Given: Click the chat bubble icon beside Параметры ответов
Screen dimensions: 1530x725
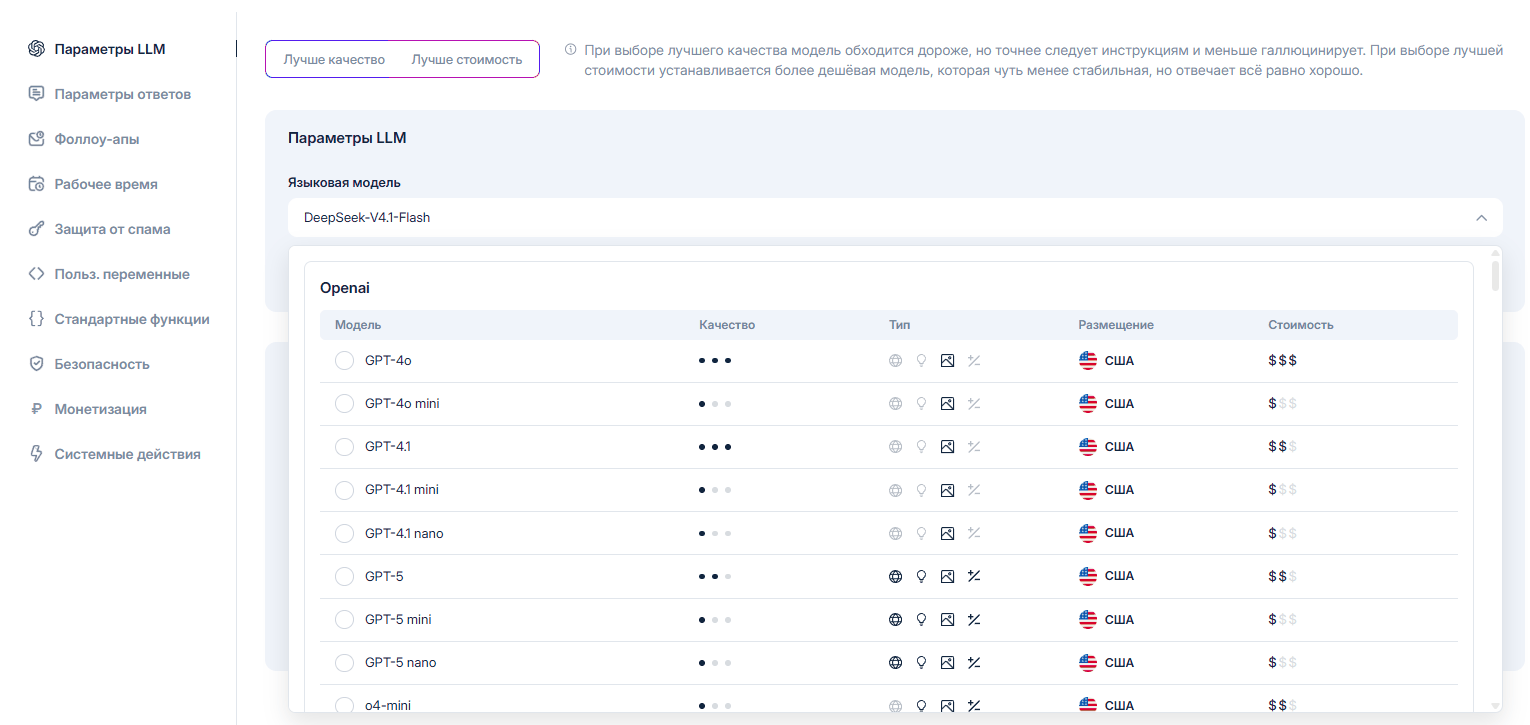Looking at the screenshot, I should 36,94.
